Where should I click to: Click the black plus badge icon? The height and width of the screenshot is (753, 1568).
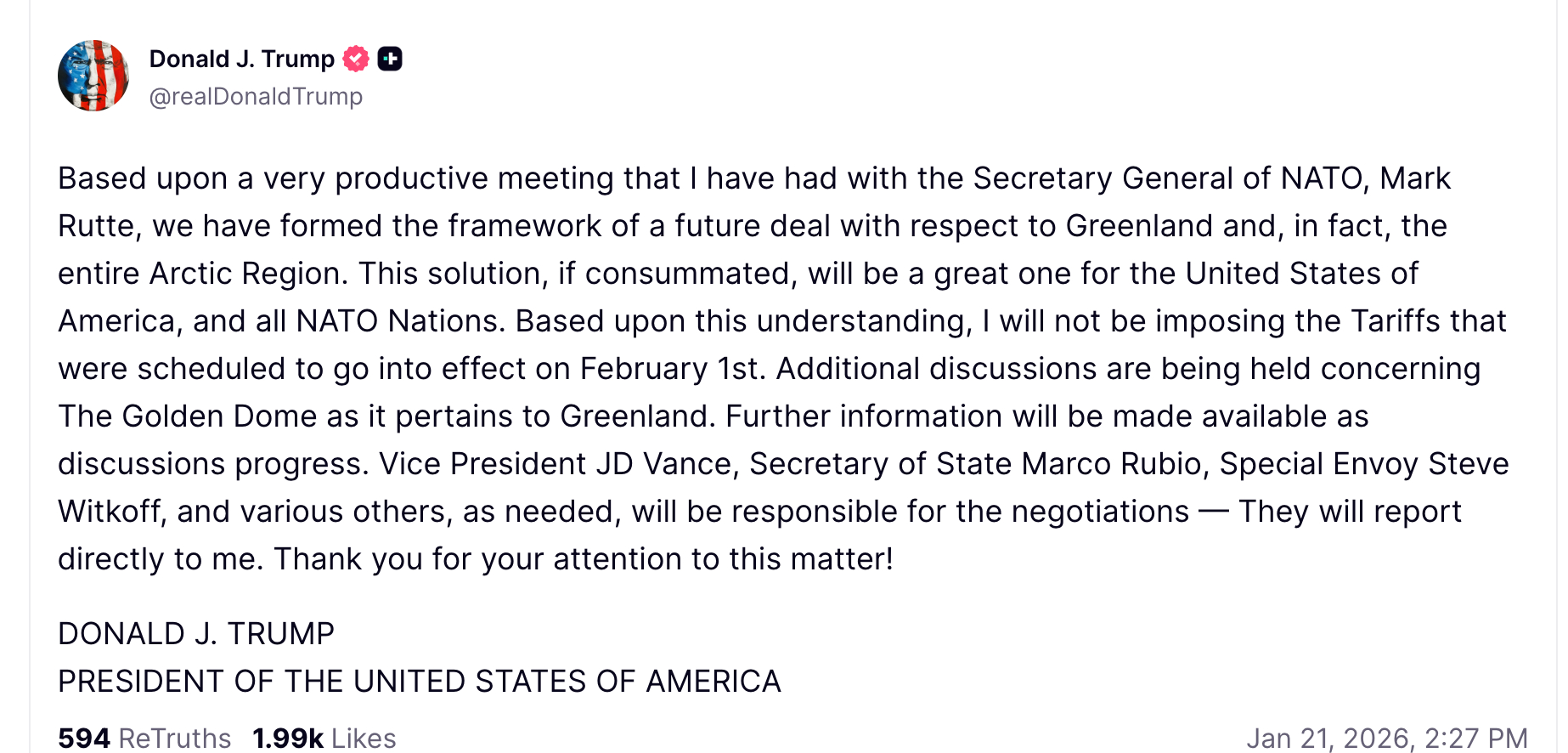click(x=390, y=59)
